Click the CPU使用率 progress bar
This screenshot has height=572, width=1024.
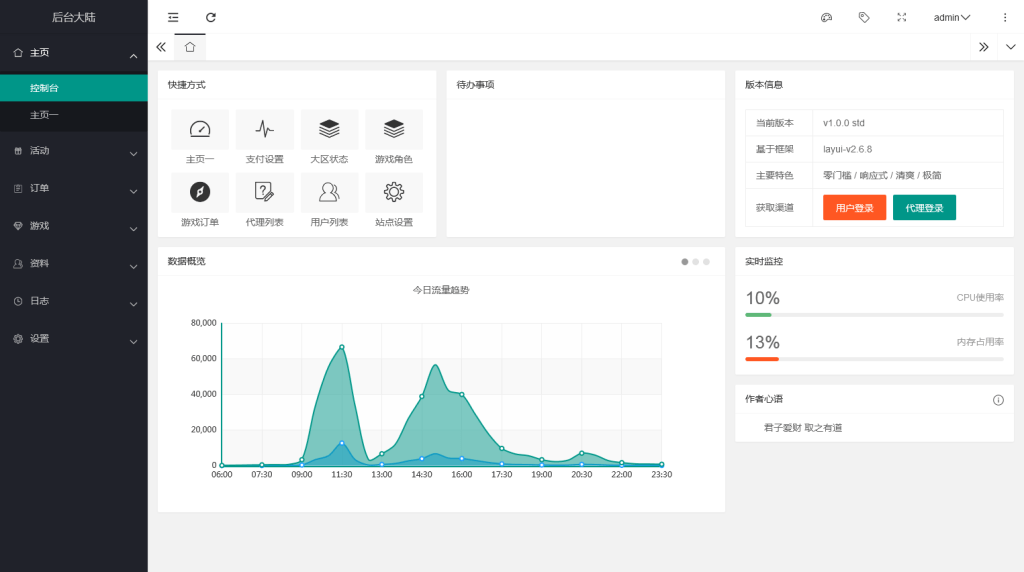(x=874, y=315)
